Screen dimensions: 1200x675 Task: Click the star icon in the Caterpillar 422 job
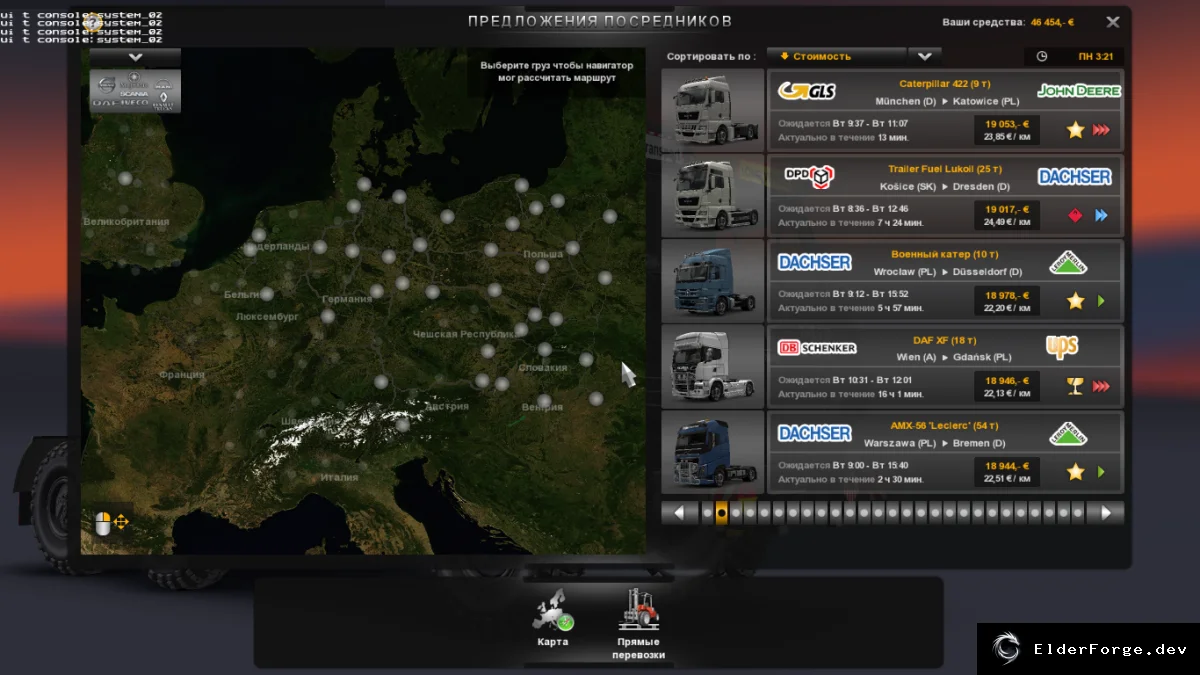(x=1075, y=130)
